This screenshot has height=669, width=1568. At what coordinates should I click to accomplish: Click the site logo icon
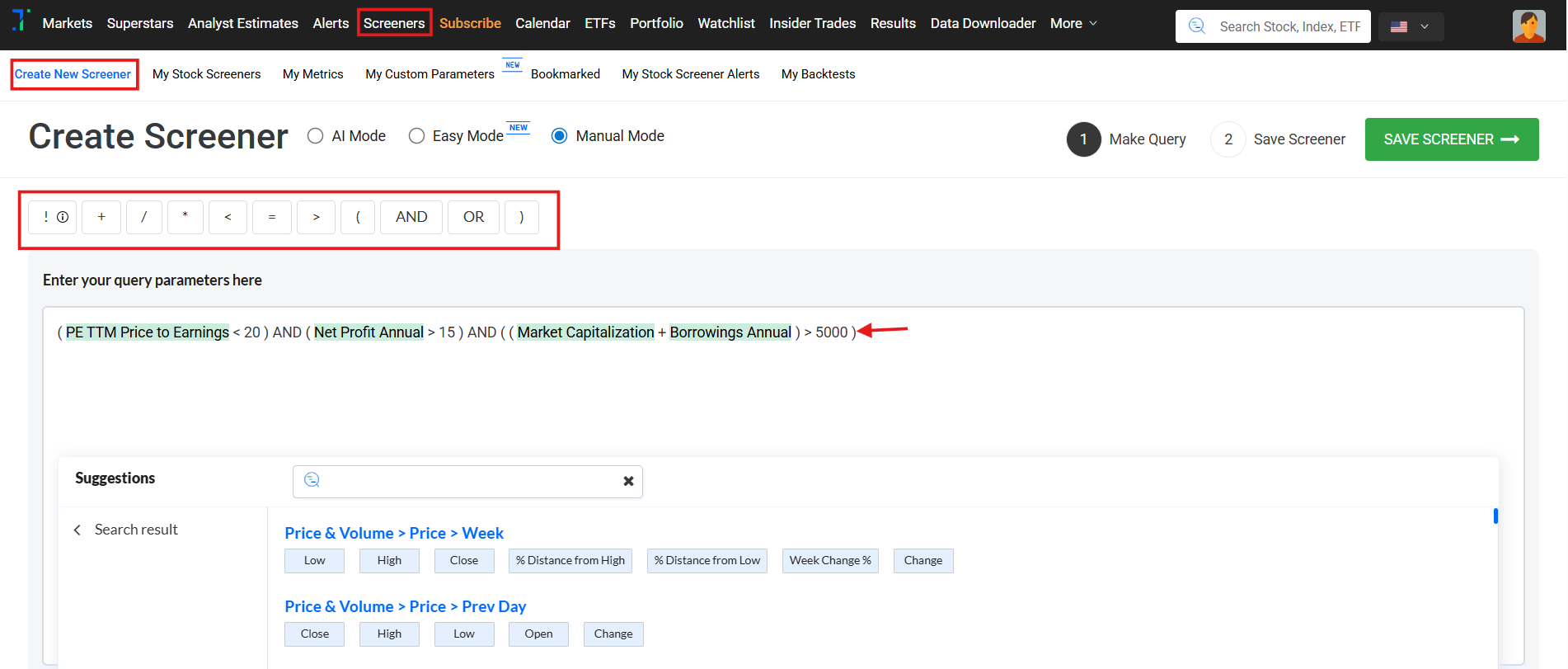pyautogui.click(x=21, y=20)
